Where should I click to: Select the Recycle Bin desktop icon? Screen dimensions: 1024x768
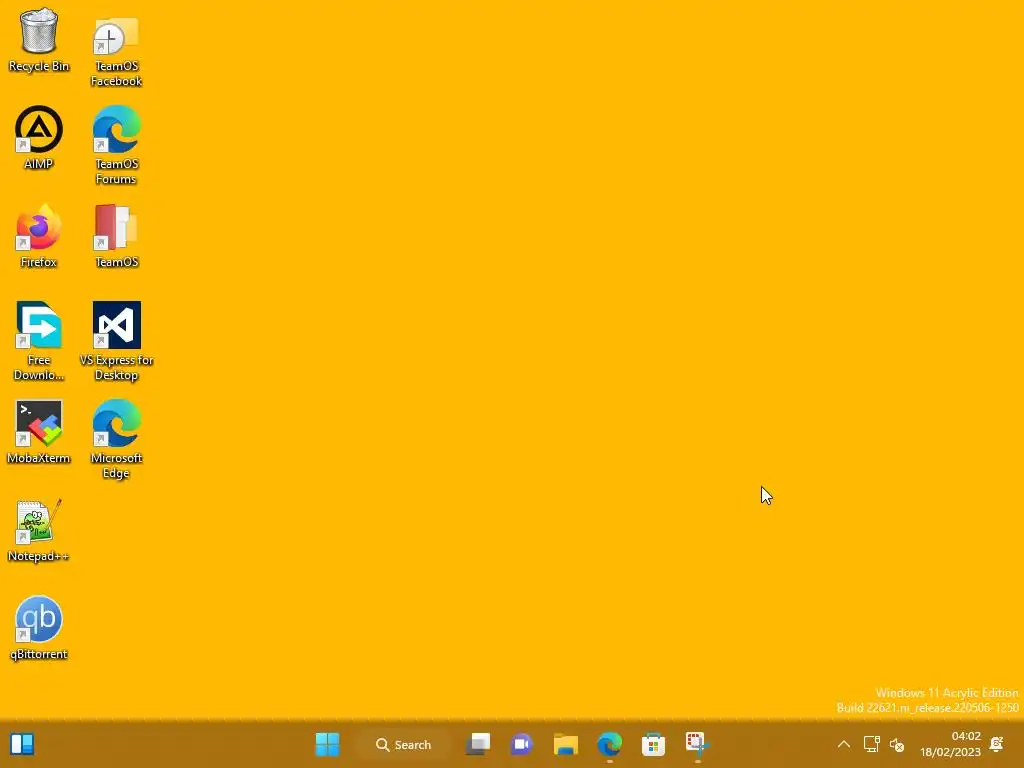pyautogui.click(x=39, y=40)
